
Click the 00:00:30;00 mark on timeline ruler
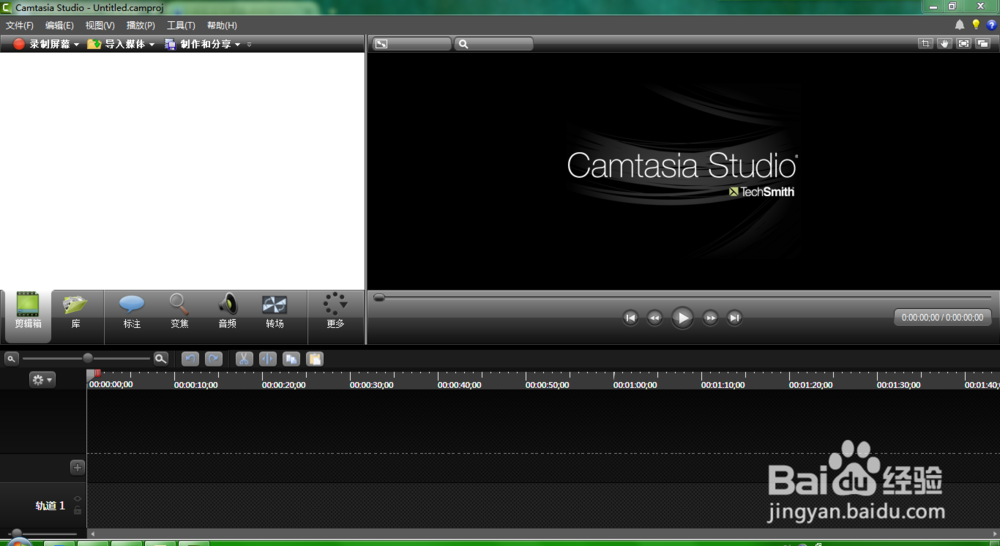[x=371, y=385]
